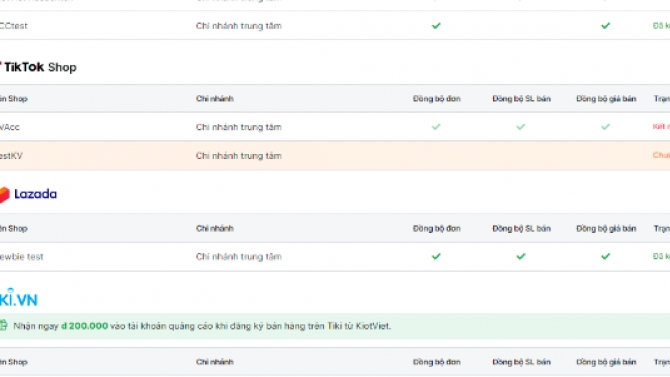
Task: Click the red status text in the VAcc row
Action: pyautogui.click(x=661, y=127)
